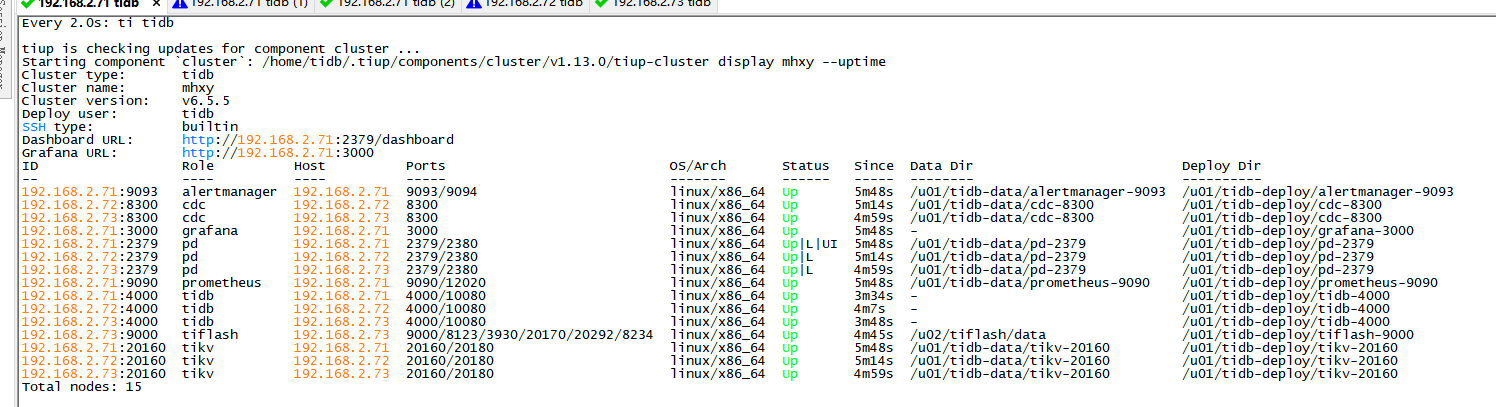Click green check icon on tidb (2) tab
Viewport: 1496px width, 407px height.
[x=326, y=4]
